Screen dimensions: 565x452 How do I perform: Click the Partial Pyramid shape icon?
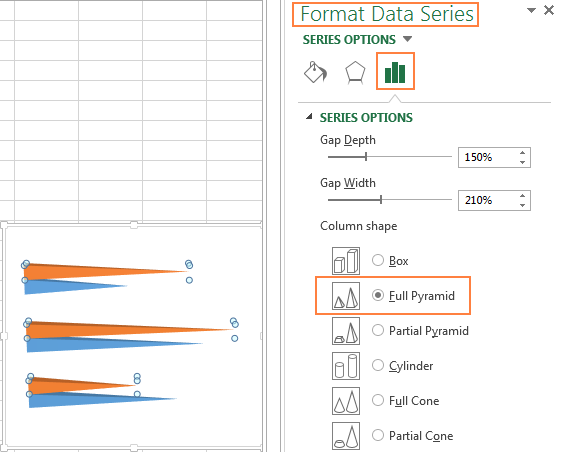tap(346, 331)
